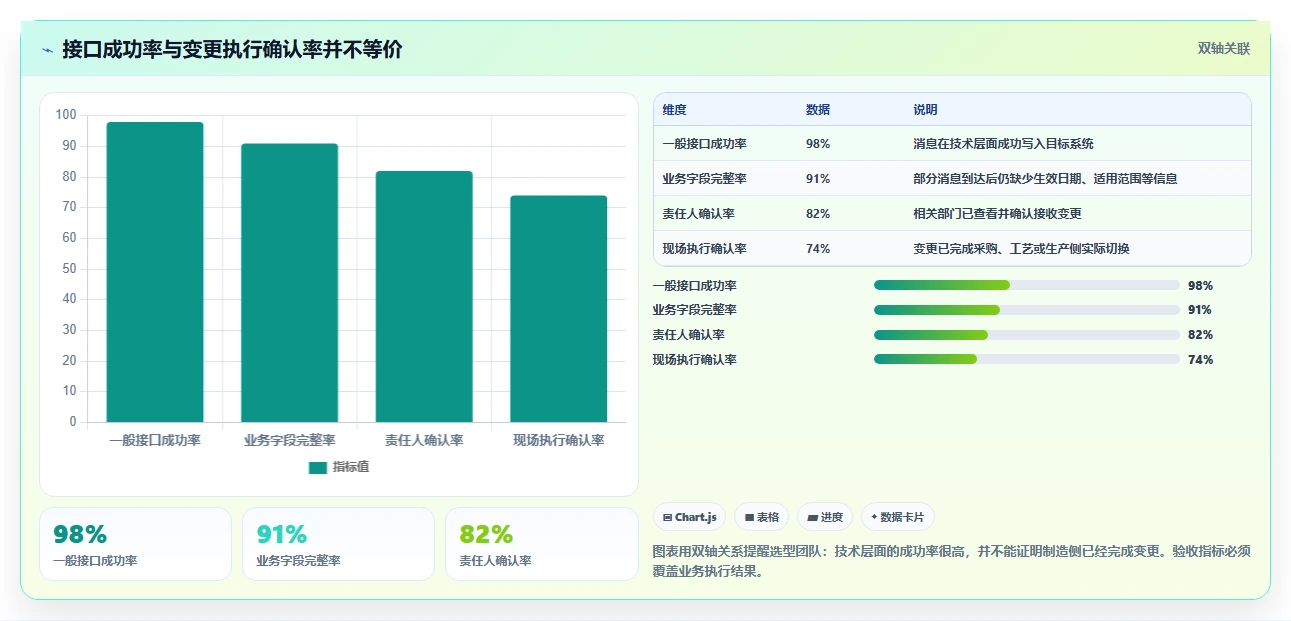1291x621 pixels.
Task: Click the 98% progress bar for 一般接口成功率
Action: (x=1027, y=285)
